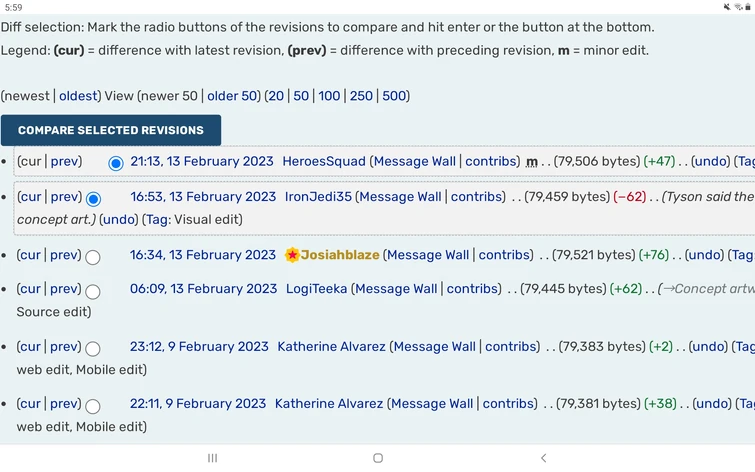Select the 22:11, 9 February 2023 revision radio
The width and height of the screenshot is (755, 472).
tap(93, 406)
